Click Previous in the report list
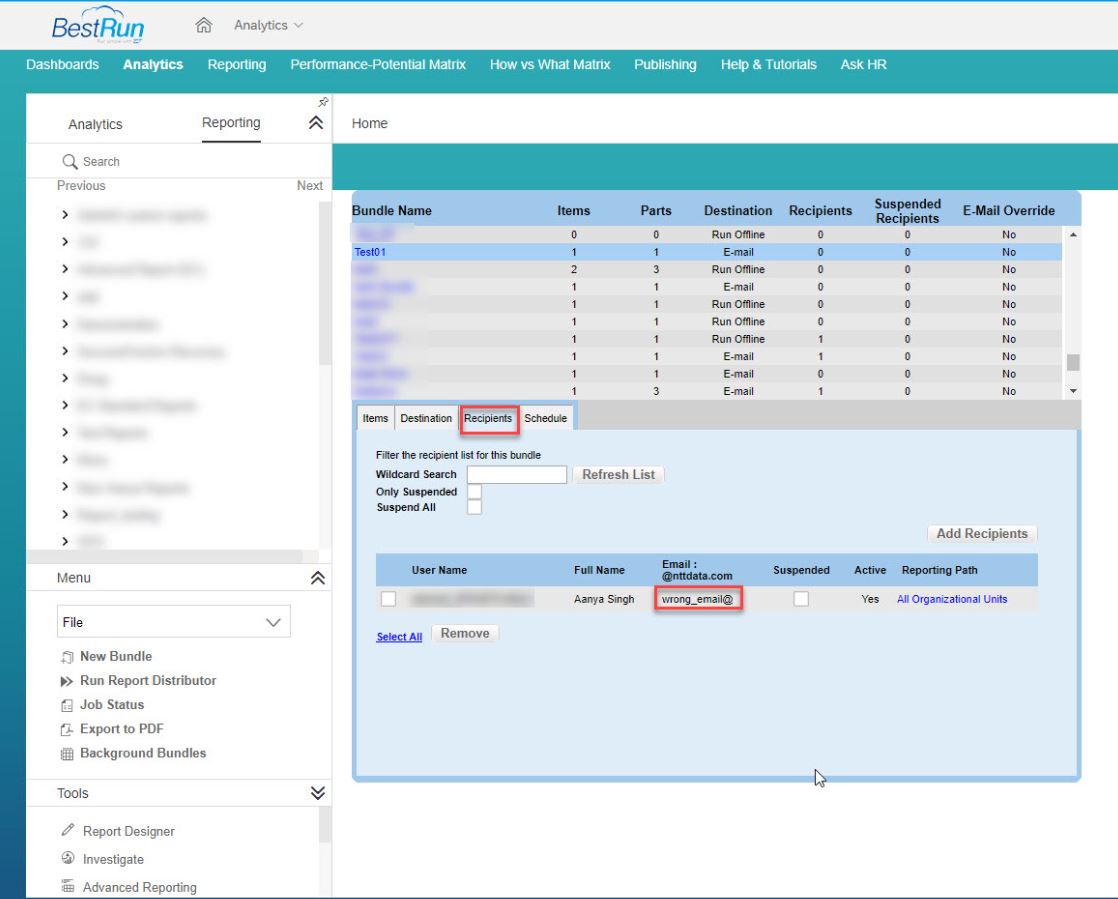 (81, 185)
